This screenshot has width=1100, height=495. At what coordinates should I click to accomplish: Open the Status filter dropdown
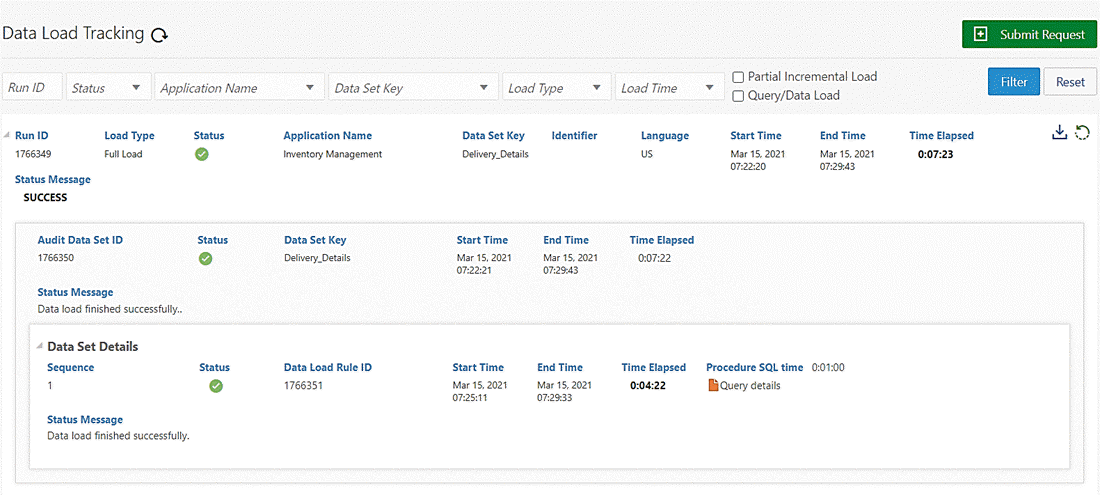tap(109, 88)
